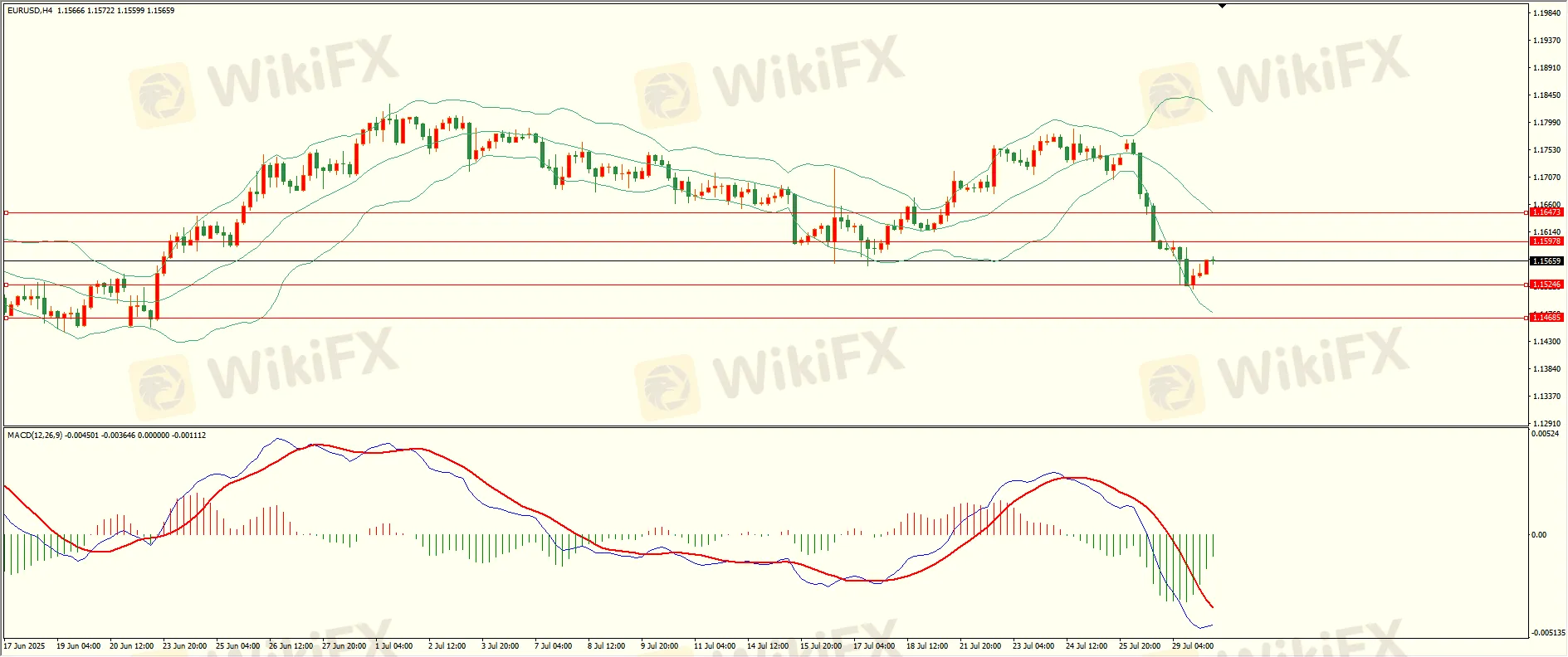Click the 25 Jul 20:00 time label
Screen dimensions: 1568x657
[1140, 646]
